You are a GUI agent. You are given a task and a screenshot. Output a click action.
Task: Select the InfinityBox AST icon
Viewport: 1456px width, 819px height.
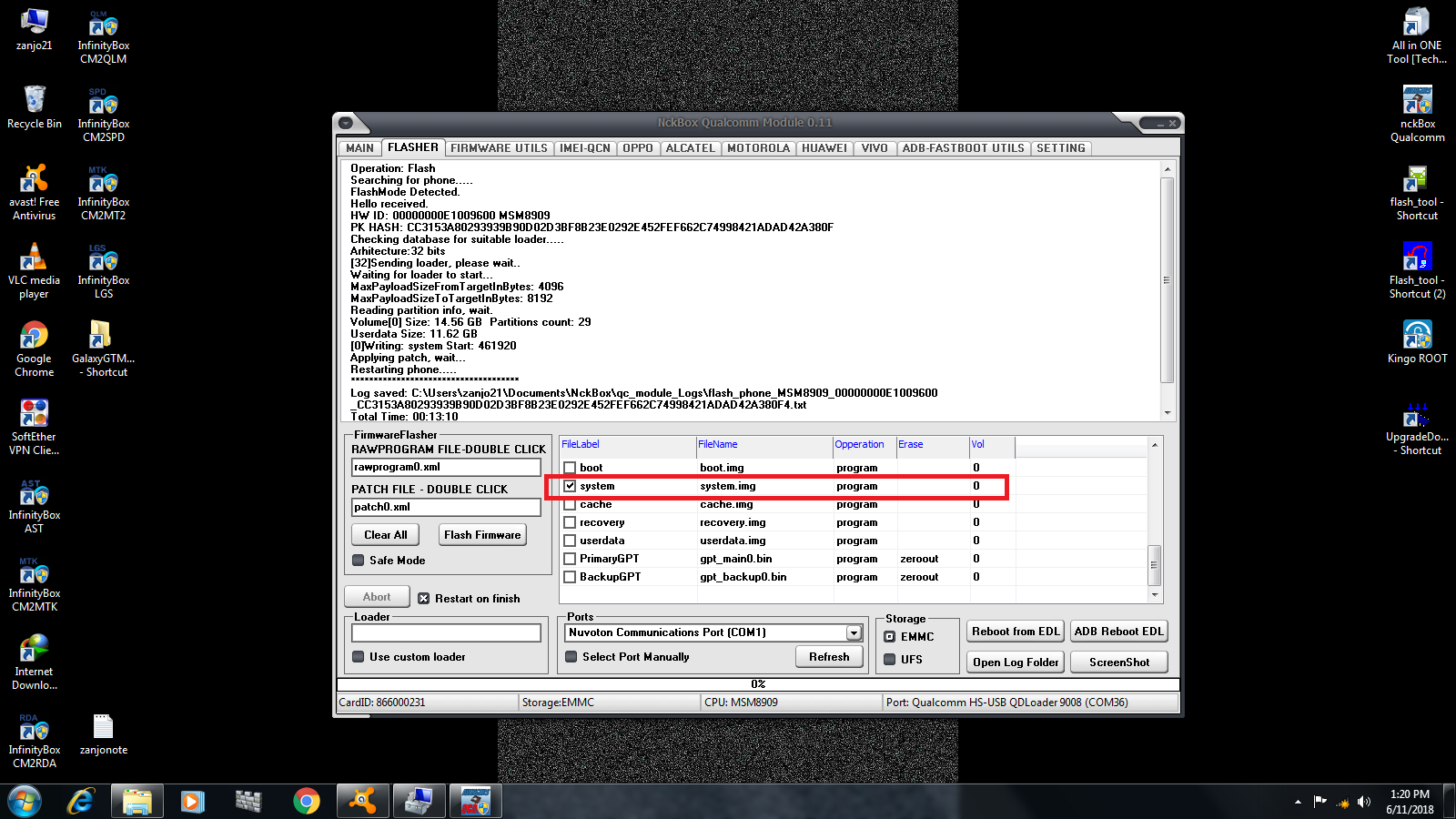pyautogui.click(x=35, y=506)
